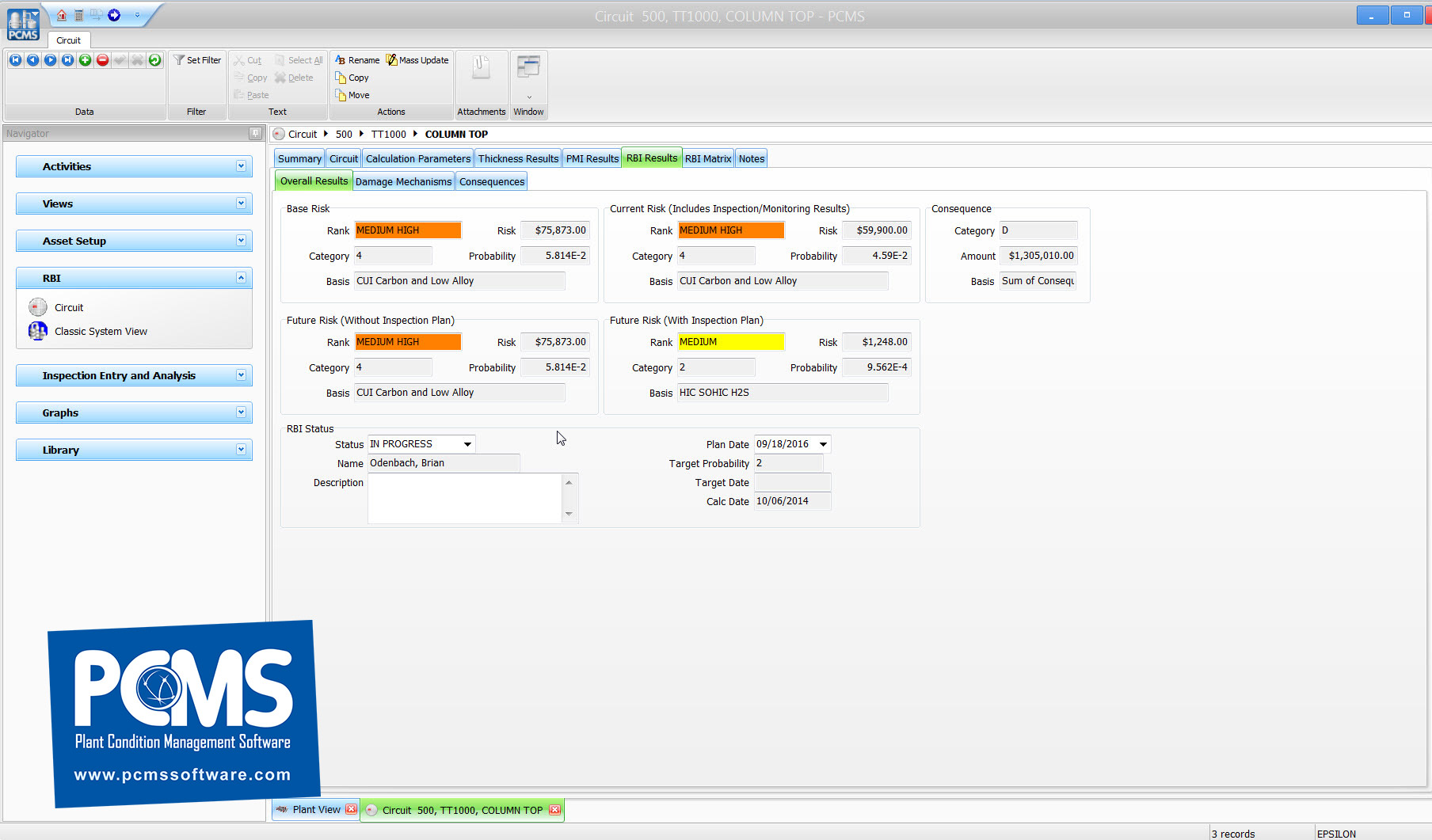This screenshot has width=1432, height=840.
Task: Click inside the Description text field
Action: click(463, 495)
